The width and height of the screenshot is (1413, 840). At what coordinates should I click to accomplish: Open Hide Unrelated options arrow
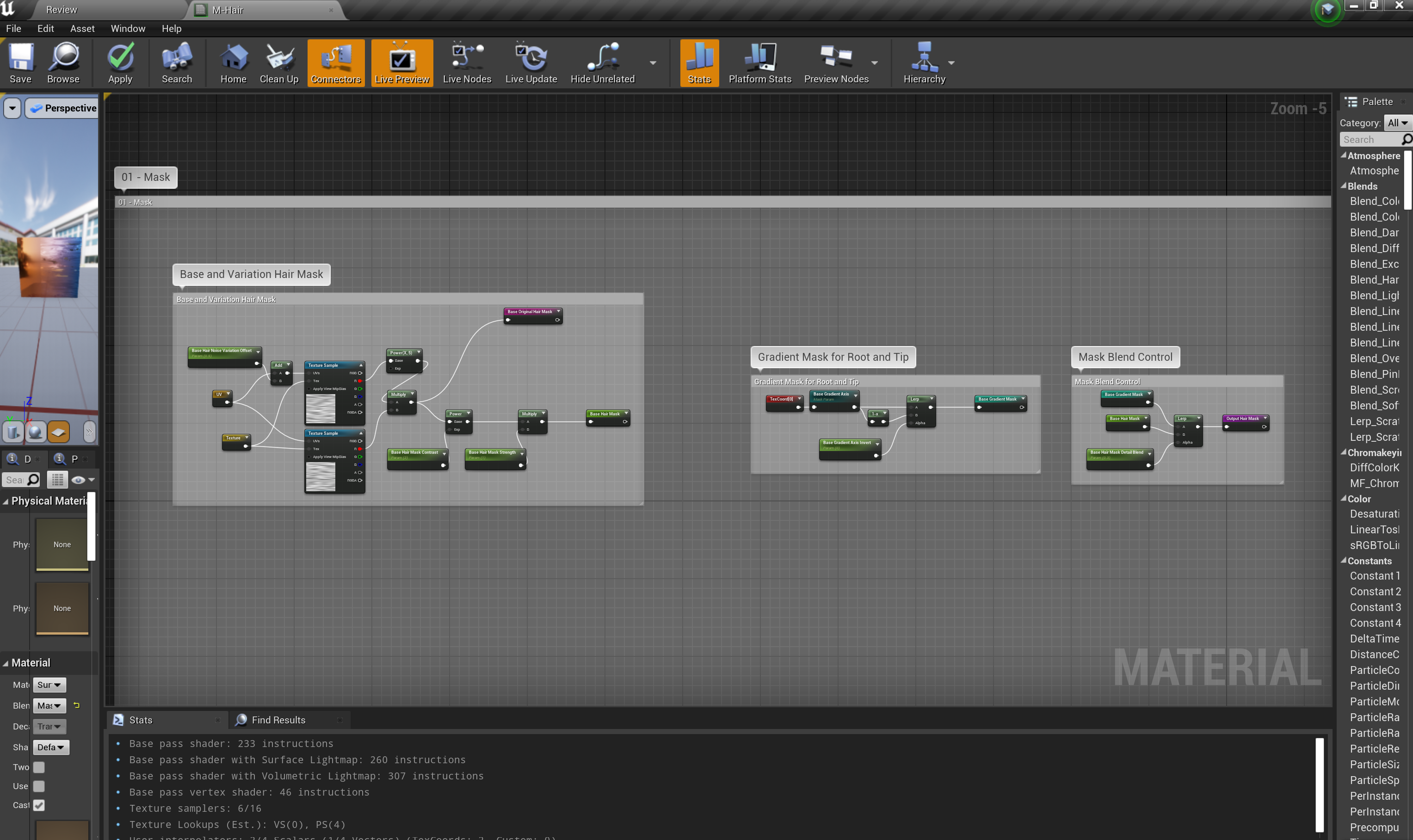point(653,63)
